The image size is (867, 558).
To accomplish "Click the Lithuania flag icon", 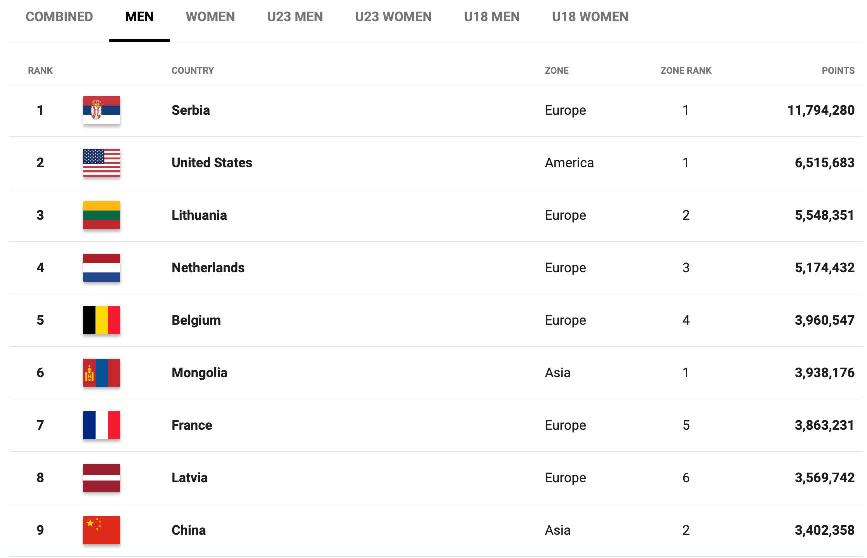I will [101, 215].
